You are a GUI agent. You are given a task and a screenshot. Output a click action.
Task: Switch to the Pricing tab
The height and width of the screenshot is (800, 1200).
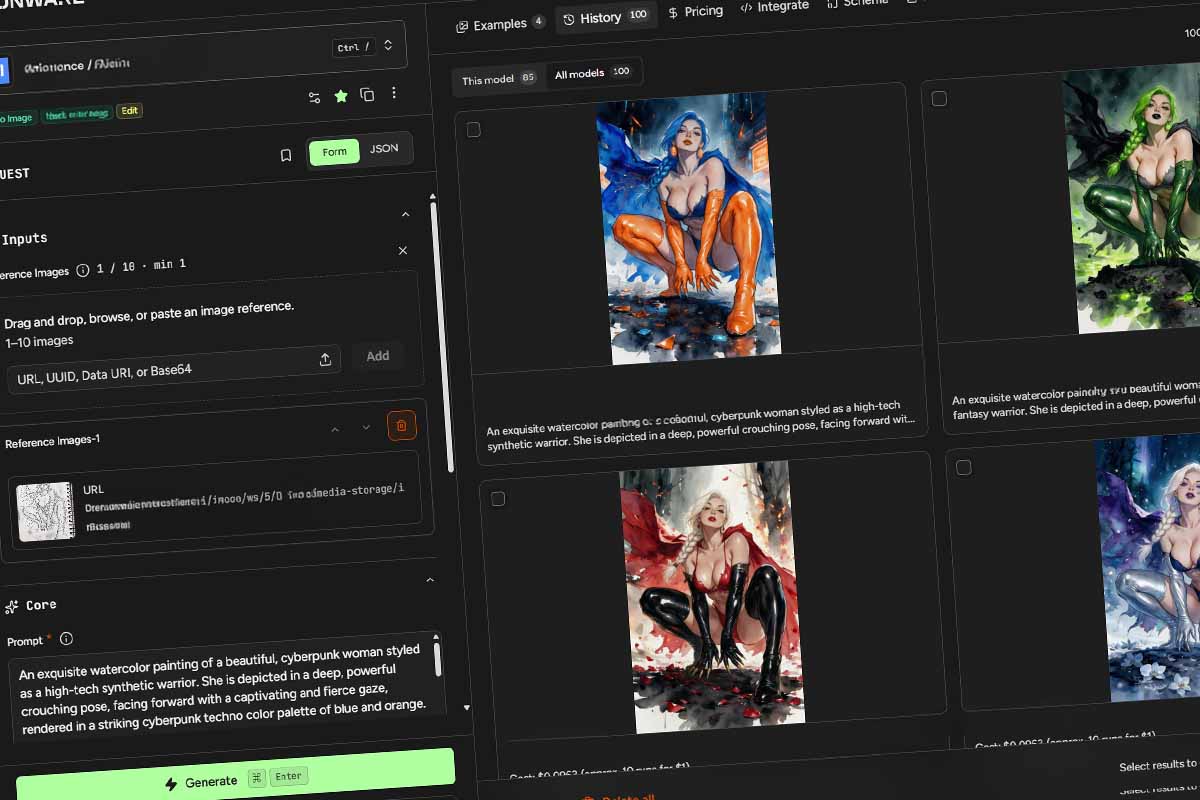(x=695, y=11)
